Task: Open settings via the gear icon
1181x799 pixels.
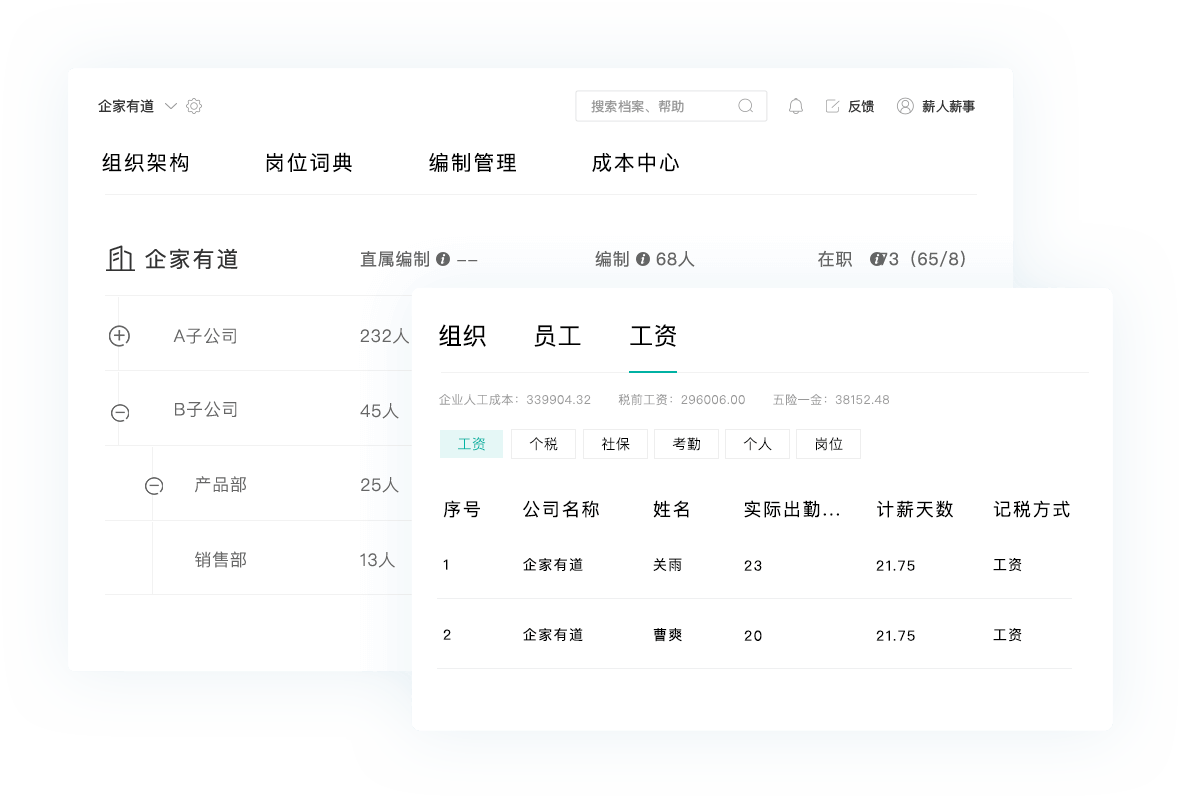Action: [x=193, y=105]
